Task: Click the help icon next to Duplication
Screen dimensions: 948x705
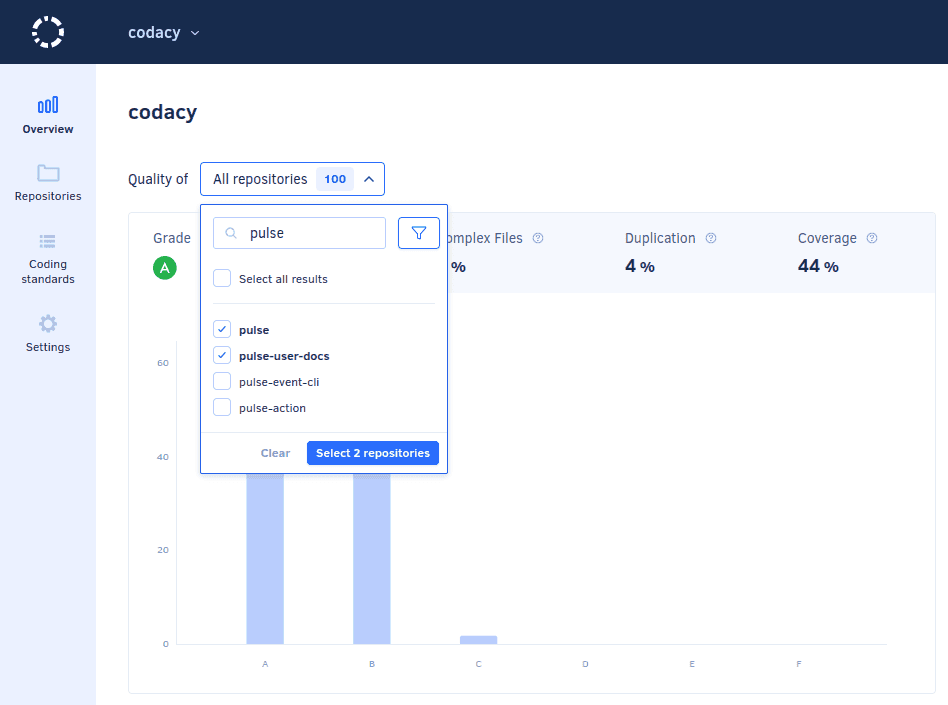Action: [x=710, y=238]
